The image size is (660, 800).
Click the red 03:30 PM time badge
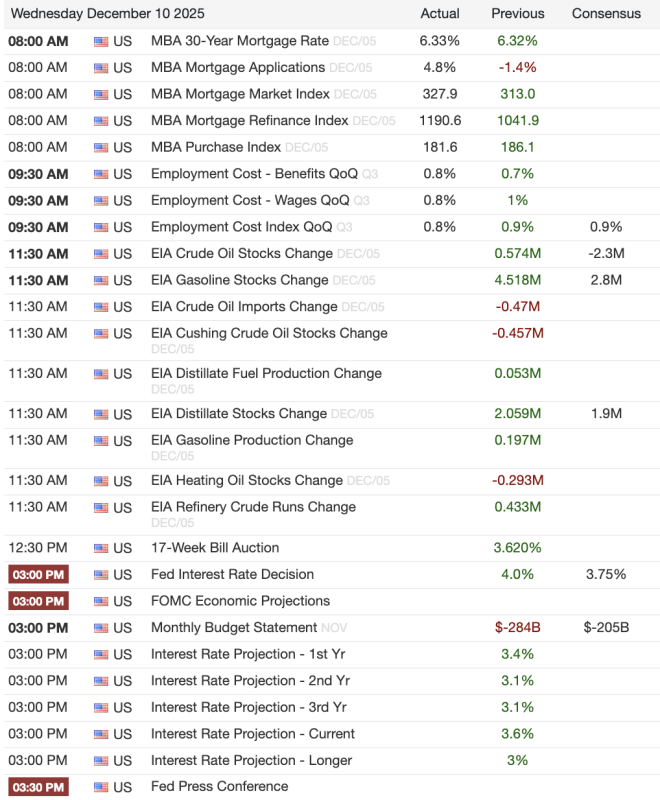(38, 787)
